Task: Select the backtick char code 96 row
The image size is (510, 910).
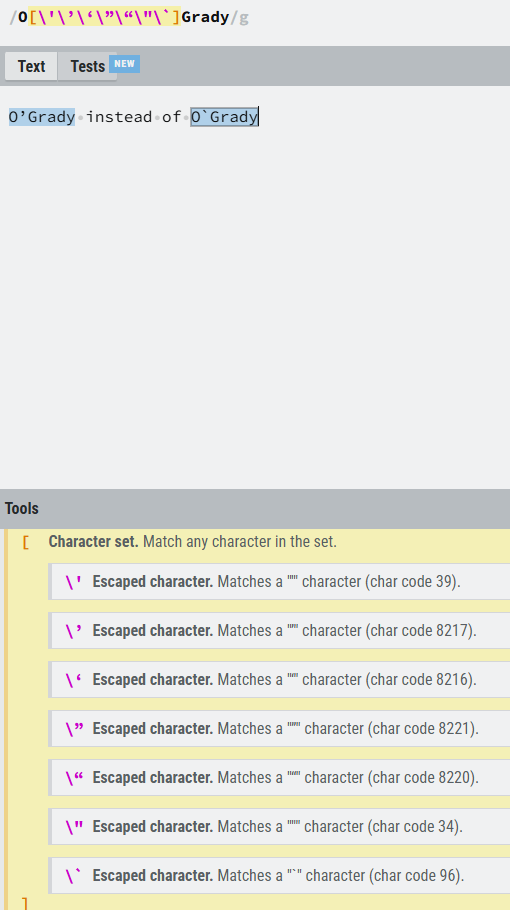Action: coord(280,875)
